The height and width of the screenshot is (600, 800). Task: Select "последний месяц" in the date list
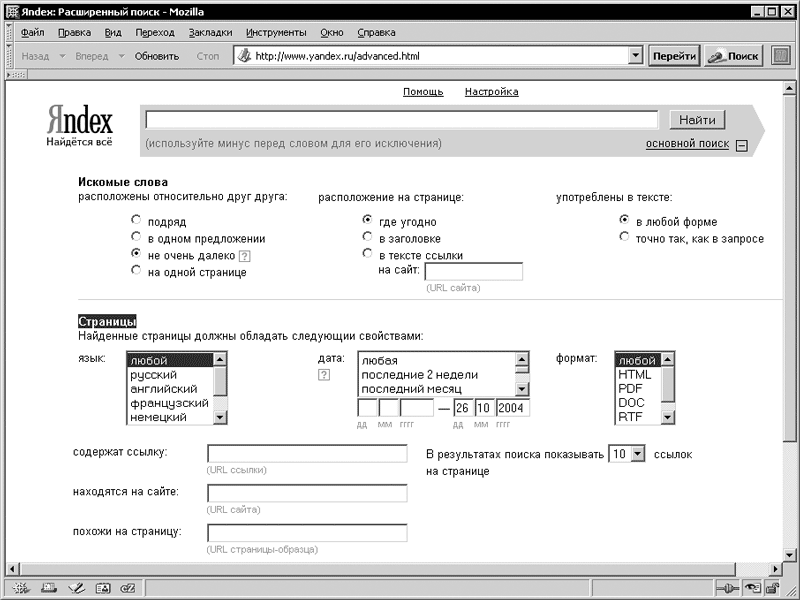437,389
